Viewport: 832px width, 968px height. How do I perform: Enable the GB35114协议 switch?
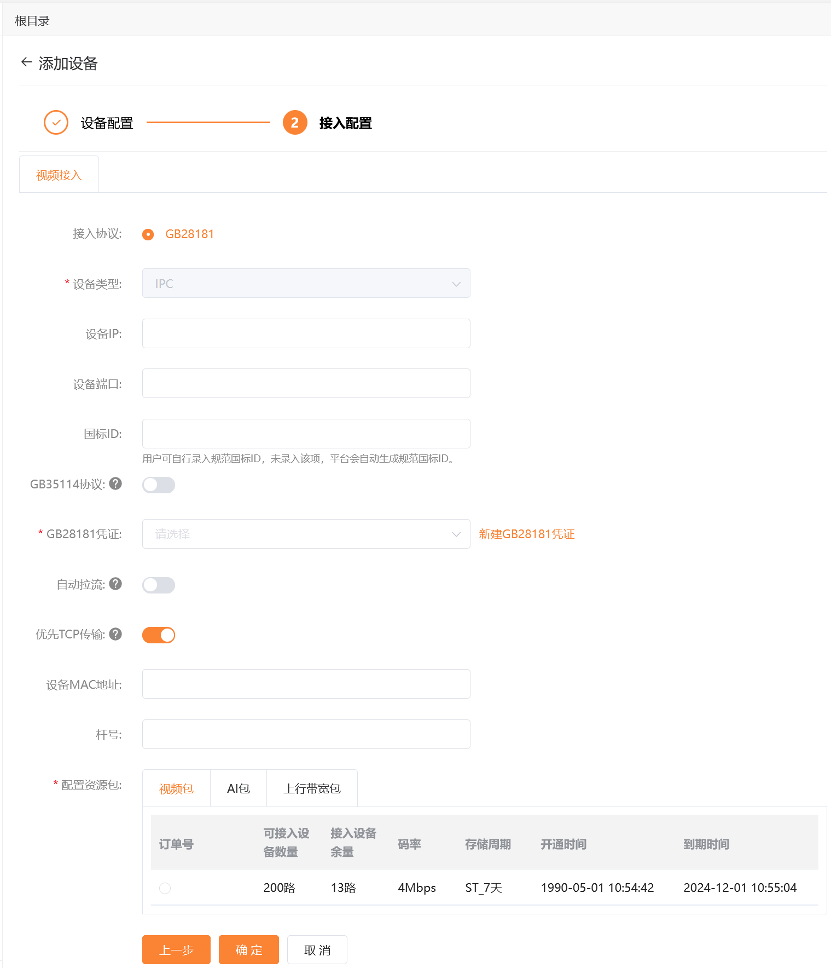[x=159, y=485]
